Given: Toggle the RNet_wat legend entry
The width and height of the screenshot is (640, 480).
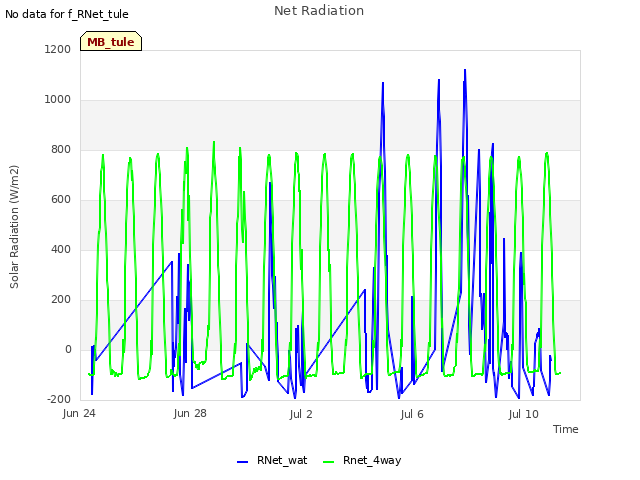Looking at the screenshot, I should tap(272, 460).
